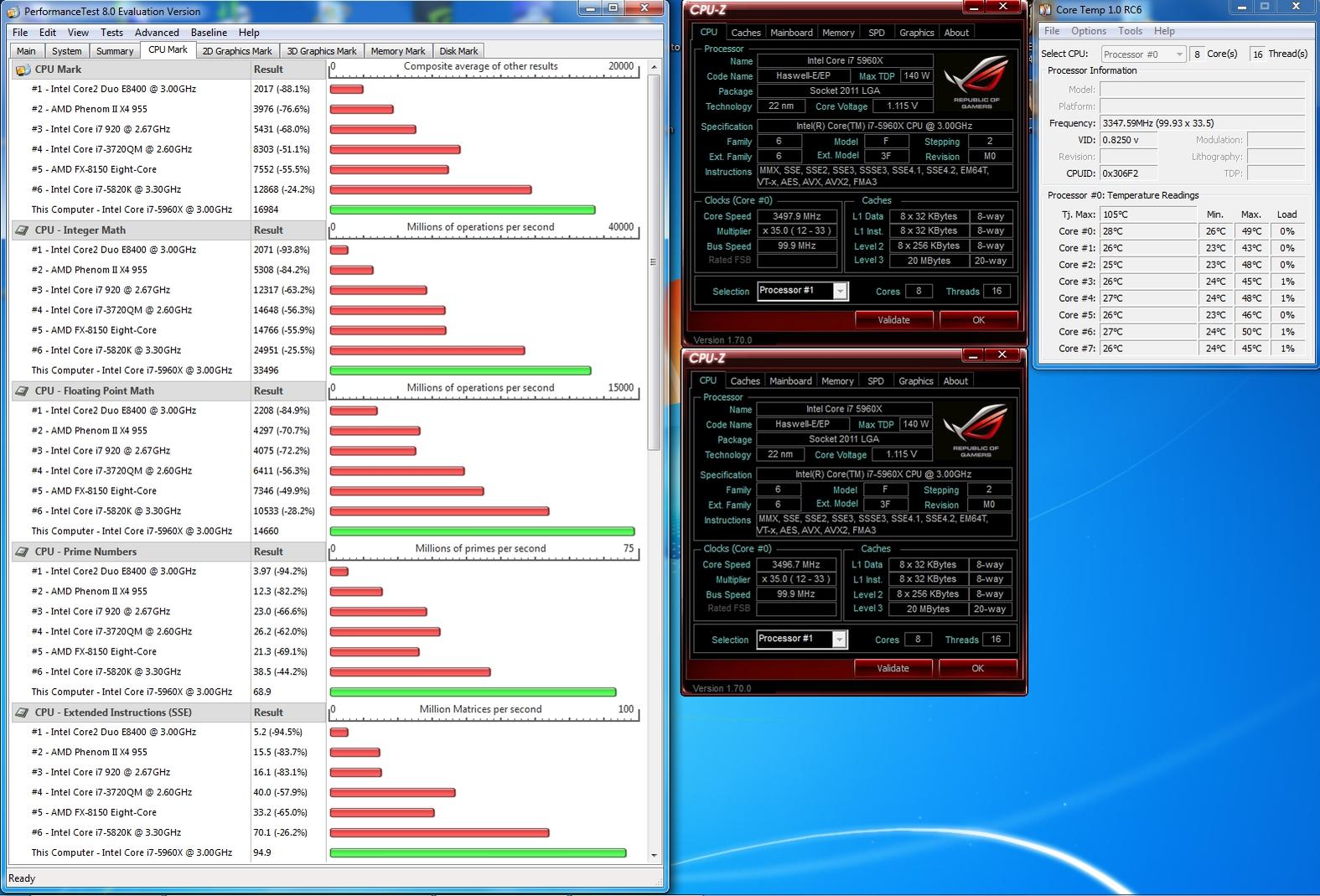Click the CPU Mark section header icon

(22, 70)
